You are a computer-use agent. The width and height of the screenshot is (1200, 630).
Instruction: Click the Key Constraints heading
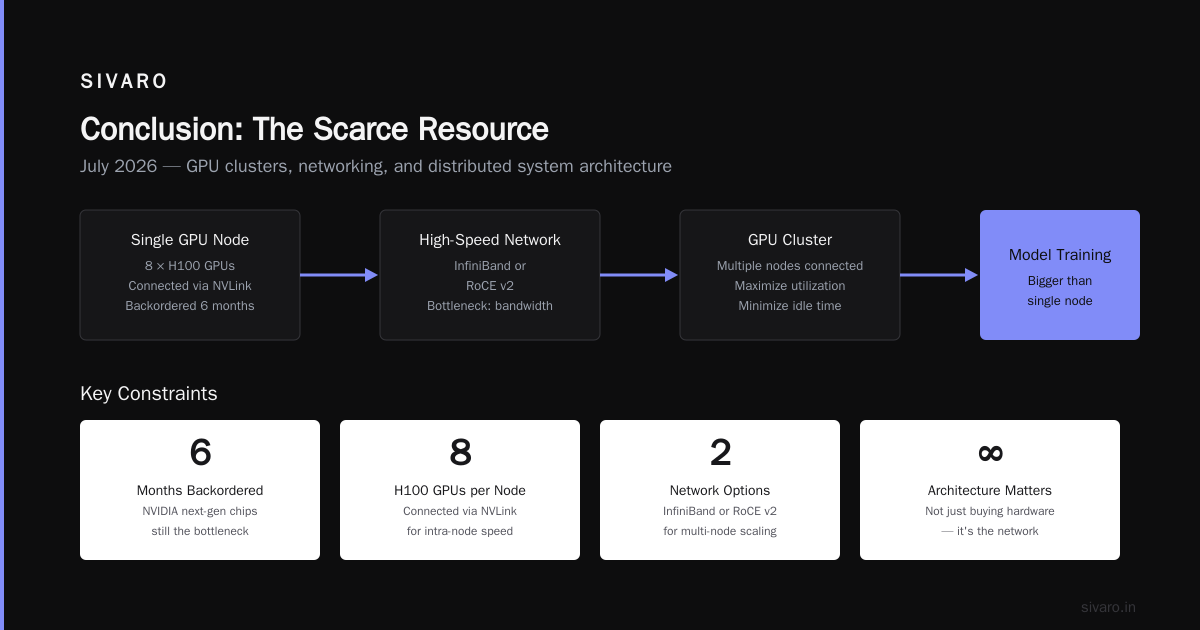click(x=148, y=394)
